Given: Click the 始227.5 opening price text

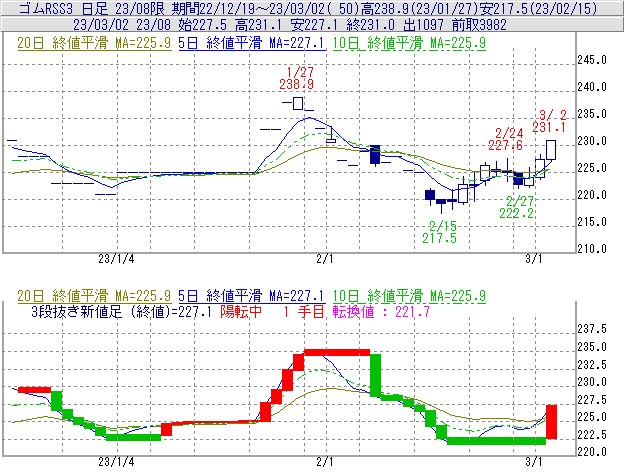Looking at the screenshot, I should pos(203,25).
